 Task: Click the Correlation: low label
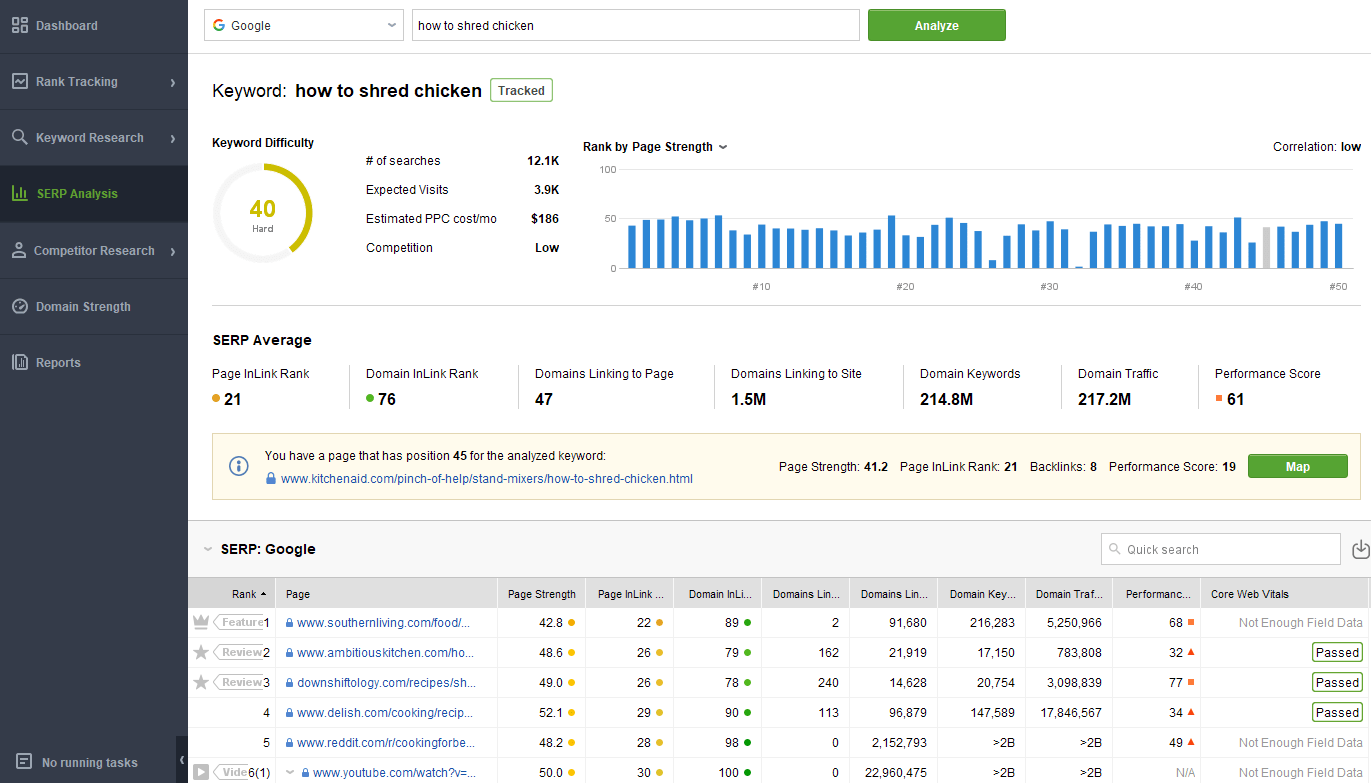coord(1316,147)
